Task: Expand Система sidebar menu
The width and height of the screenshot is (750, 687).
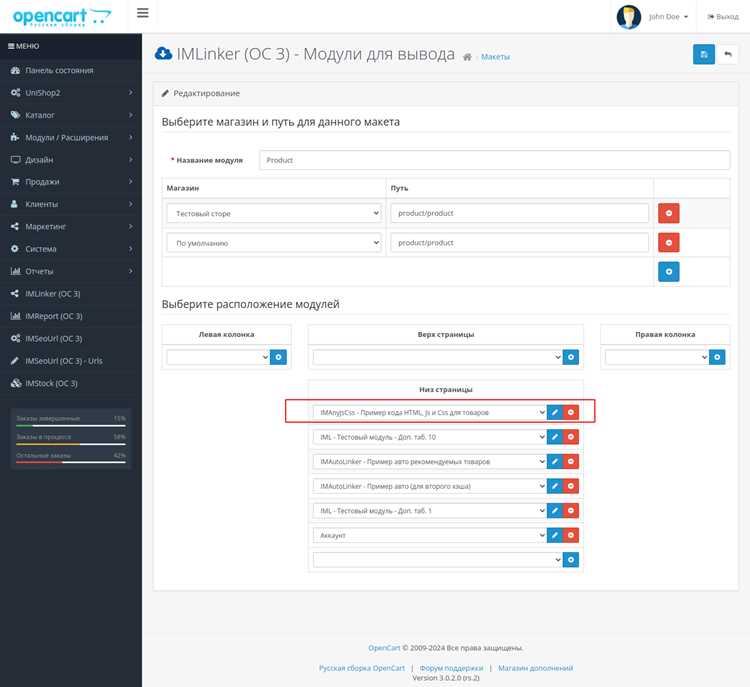Action: point(71,249)
